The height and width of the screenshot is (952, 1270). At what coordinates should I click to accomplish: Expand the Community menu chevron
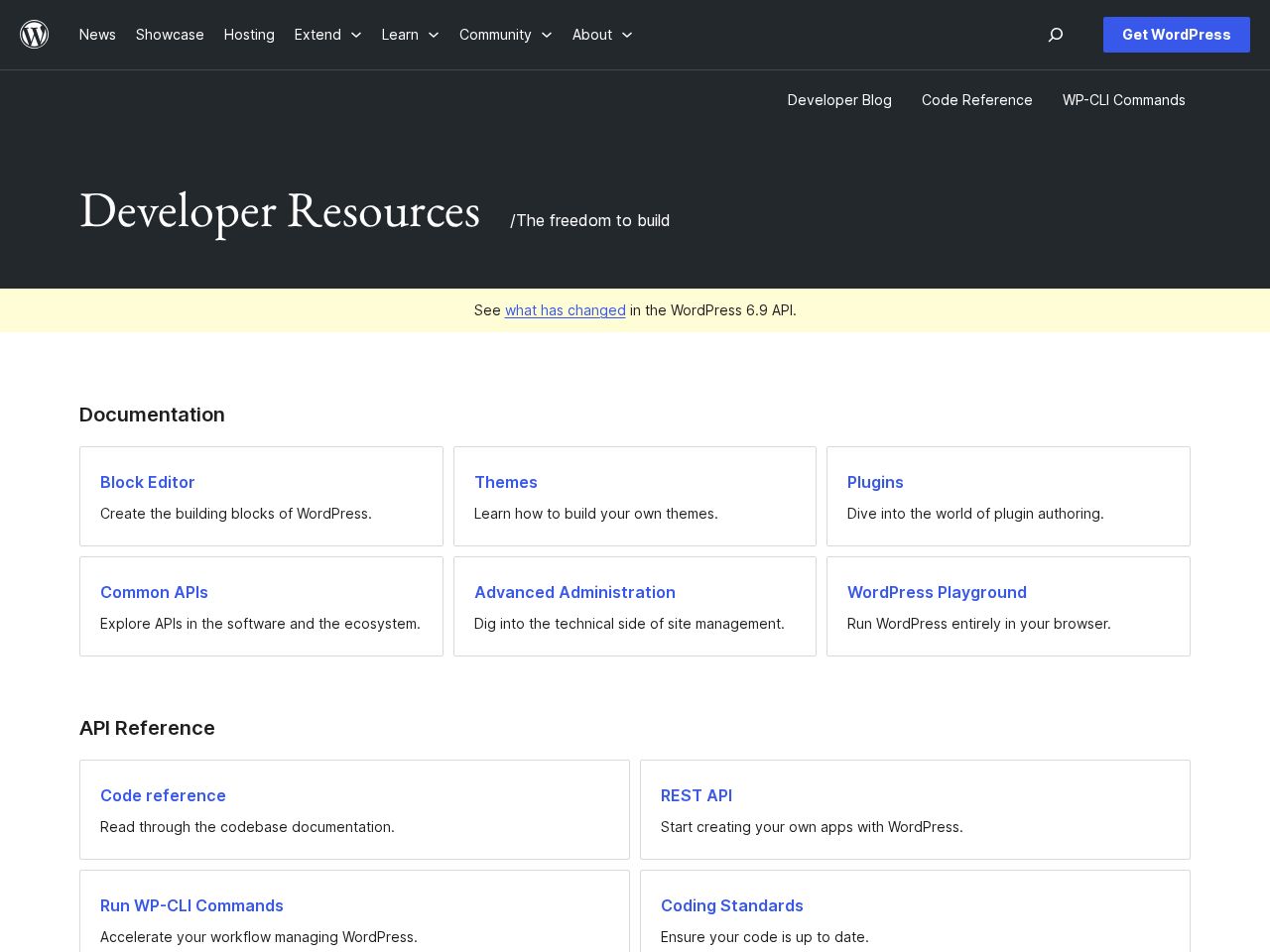[x=547, y=35]
